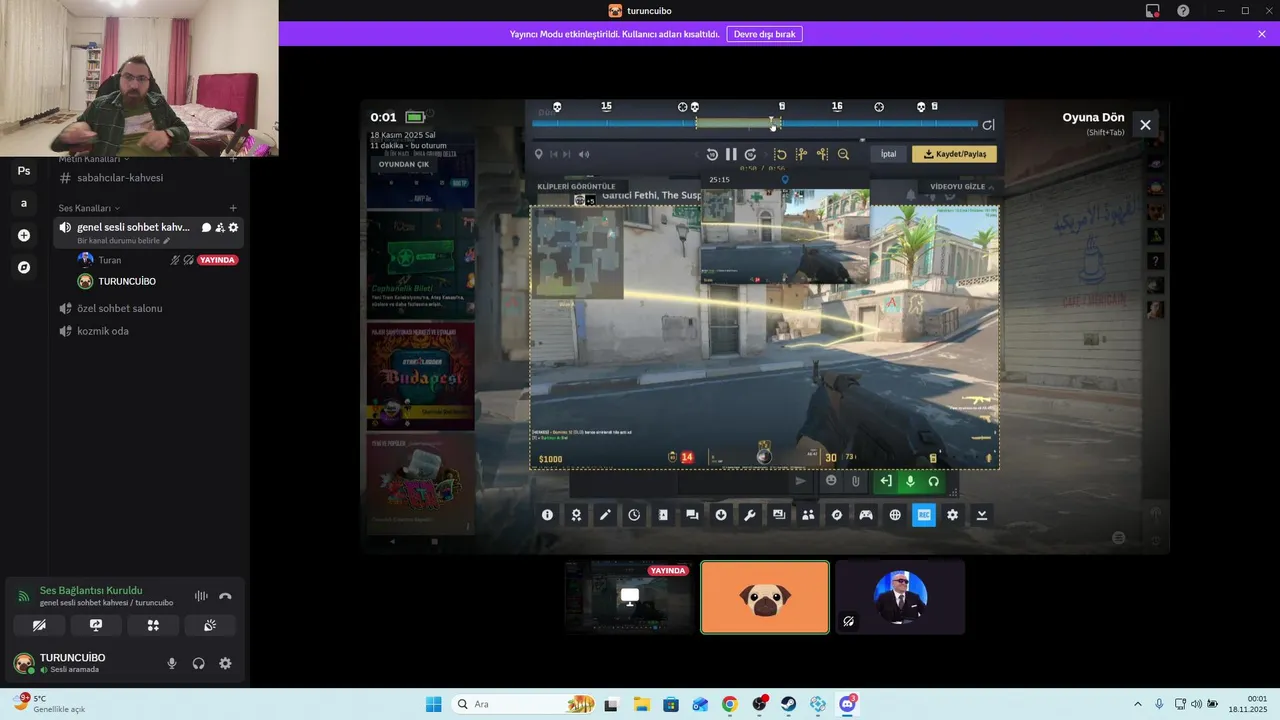Skip back with the rewind replay icon
The width and height of the screenshot is (1280, 720).
point(712,154)
